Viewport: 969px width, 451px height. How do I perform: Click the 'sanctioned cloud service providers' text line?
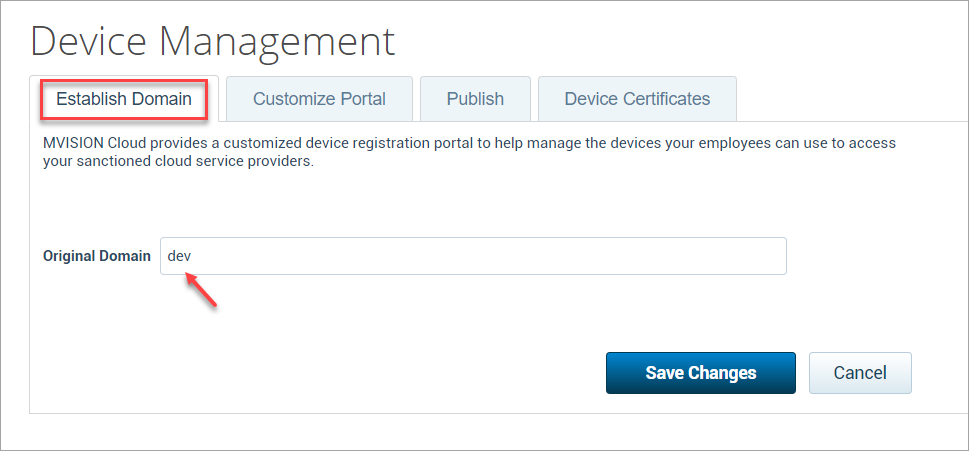coord(178,161)
